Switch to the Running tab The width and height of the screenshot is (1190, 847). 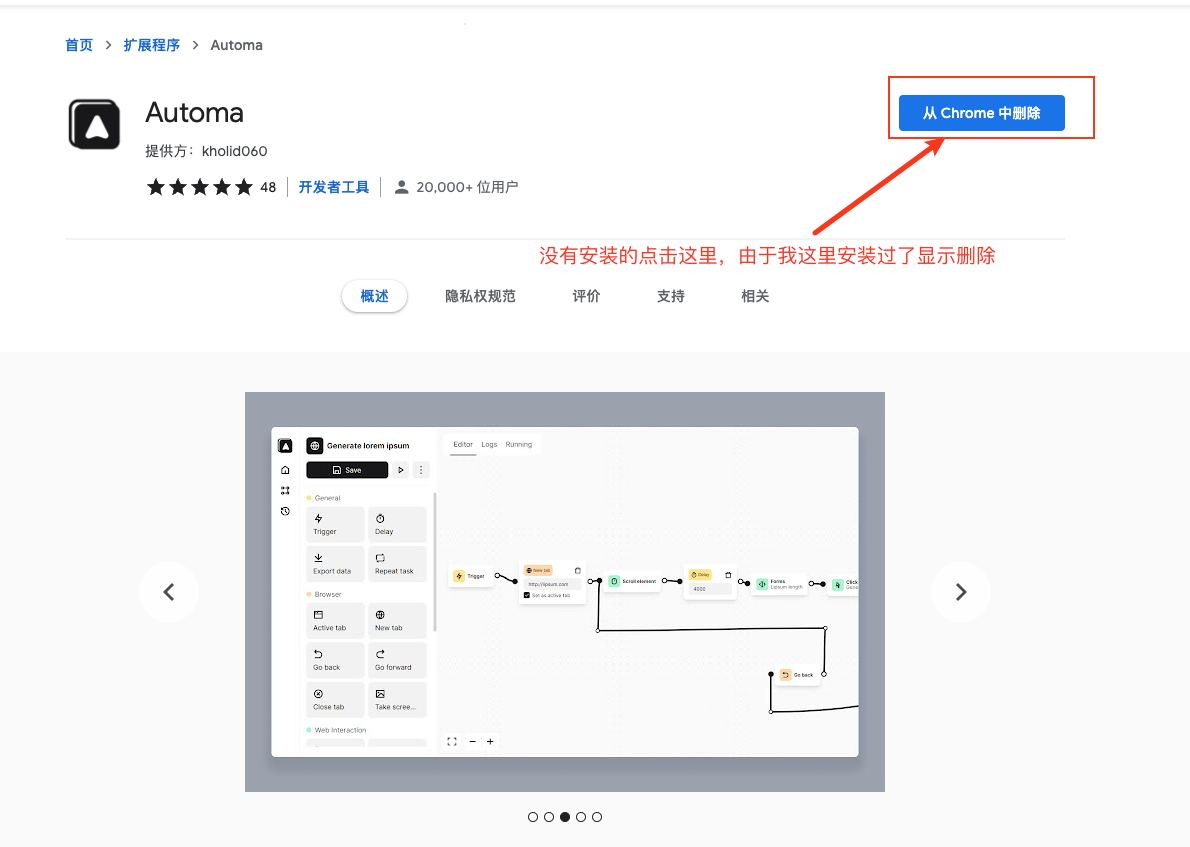[519, 444]
